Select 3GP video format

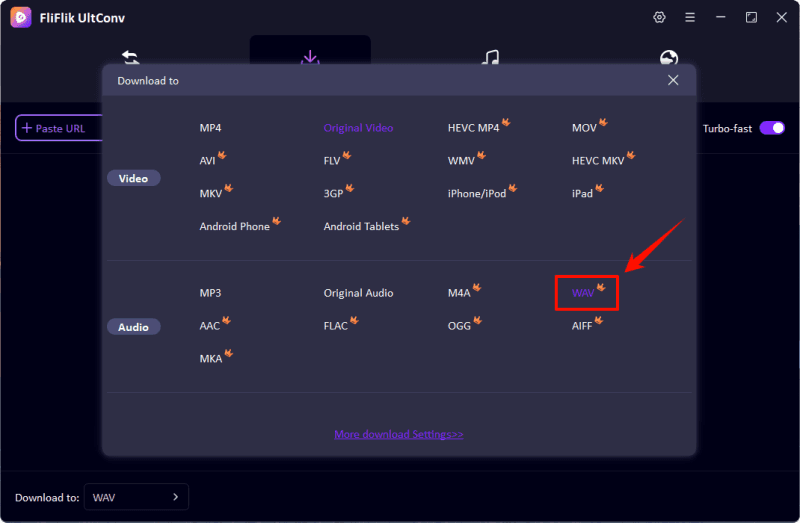pos(333,193)
